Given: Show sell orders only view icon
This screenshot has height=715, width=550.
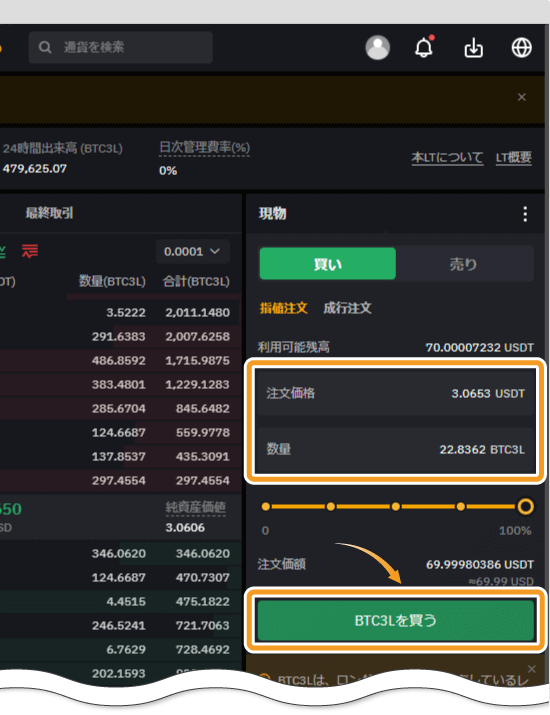Looking at the screenshot, I should click(x=30, y=251).
